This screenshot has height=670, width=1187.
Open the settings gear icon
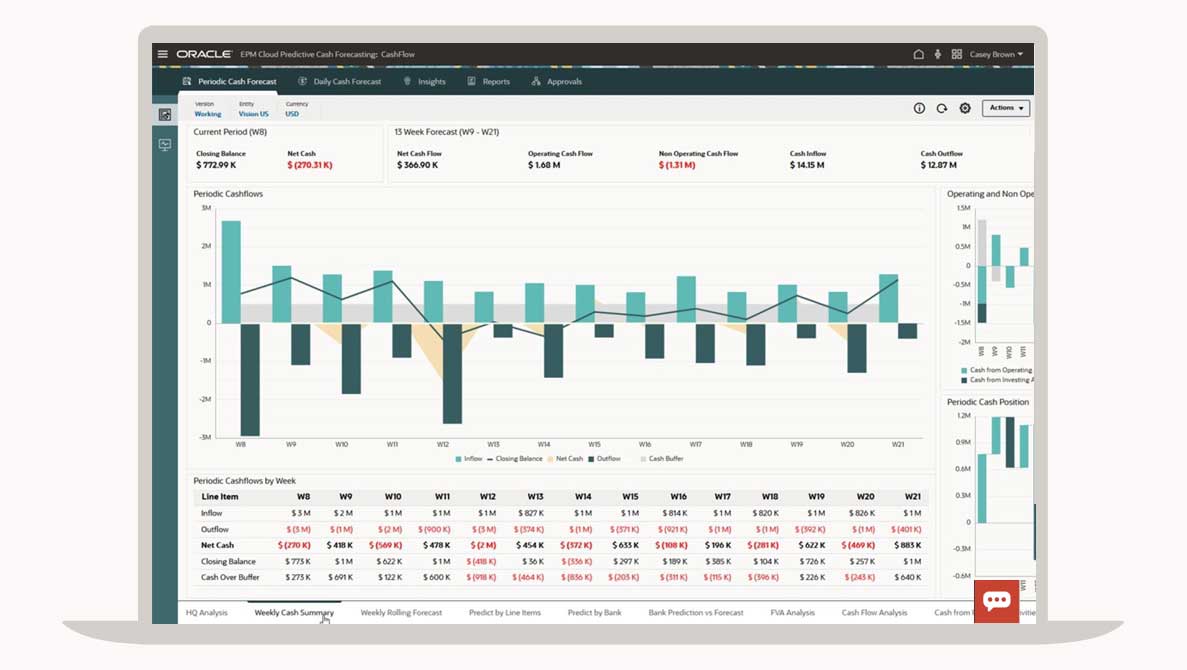tap(965, 108)
